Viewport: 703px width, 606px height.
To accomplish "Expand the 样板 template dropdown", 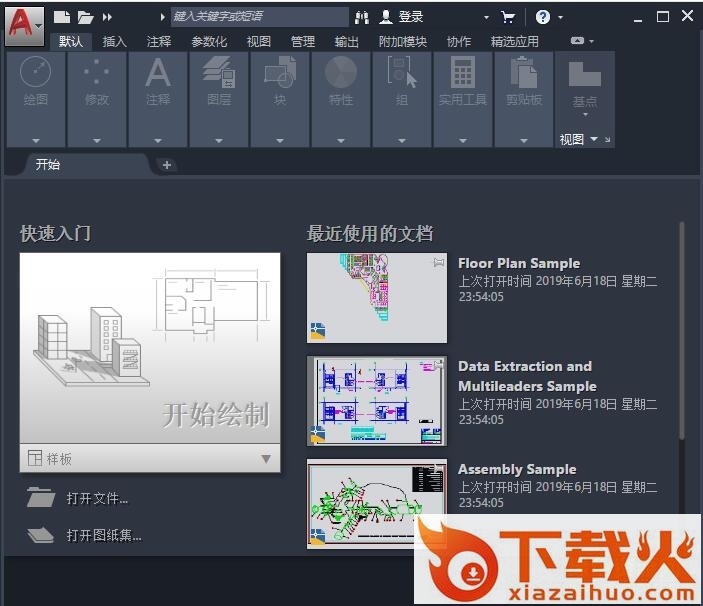I will click(266, 459).
